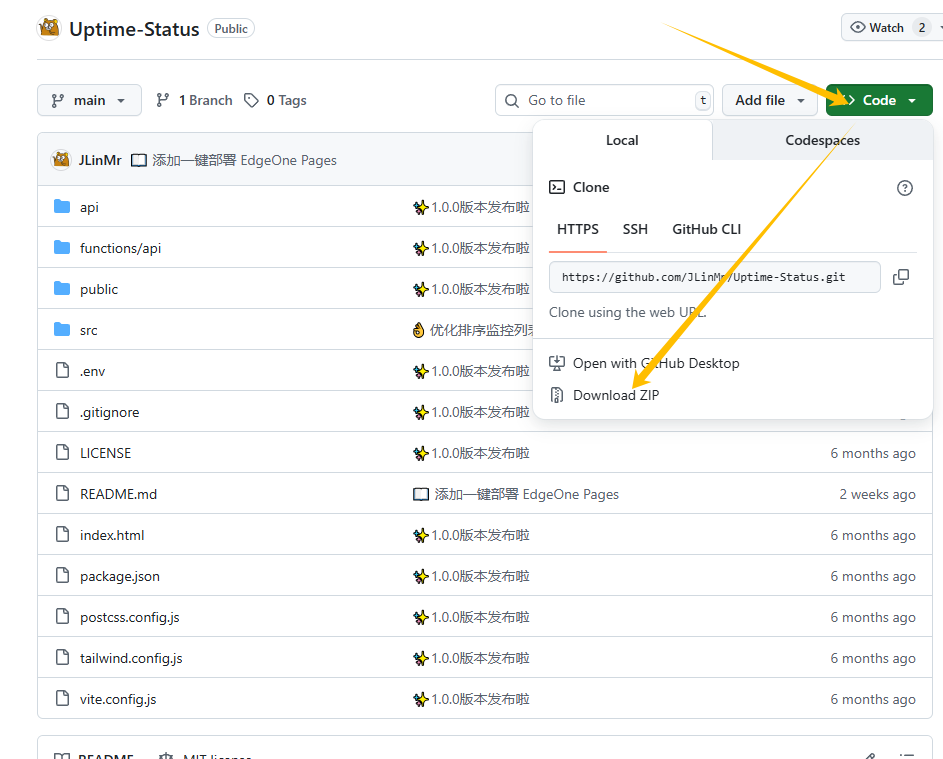Viewport: 943px width, 759px height.
Task: Switch to the Local tab
Action: [622, 140]
